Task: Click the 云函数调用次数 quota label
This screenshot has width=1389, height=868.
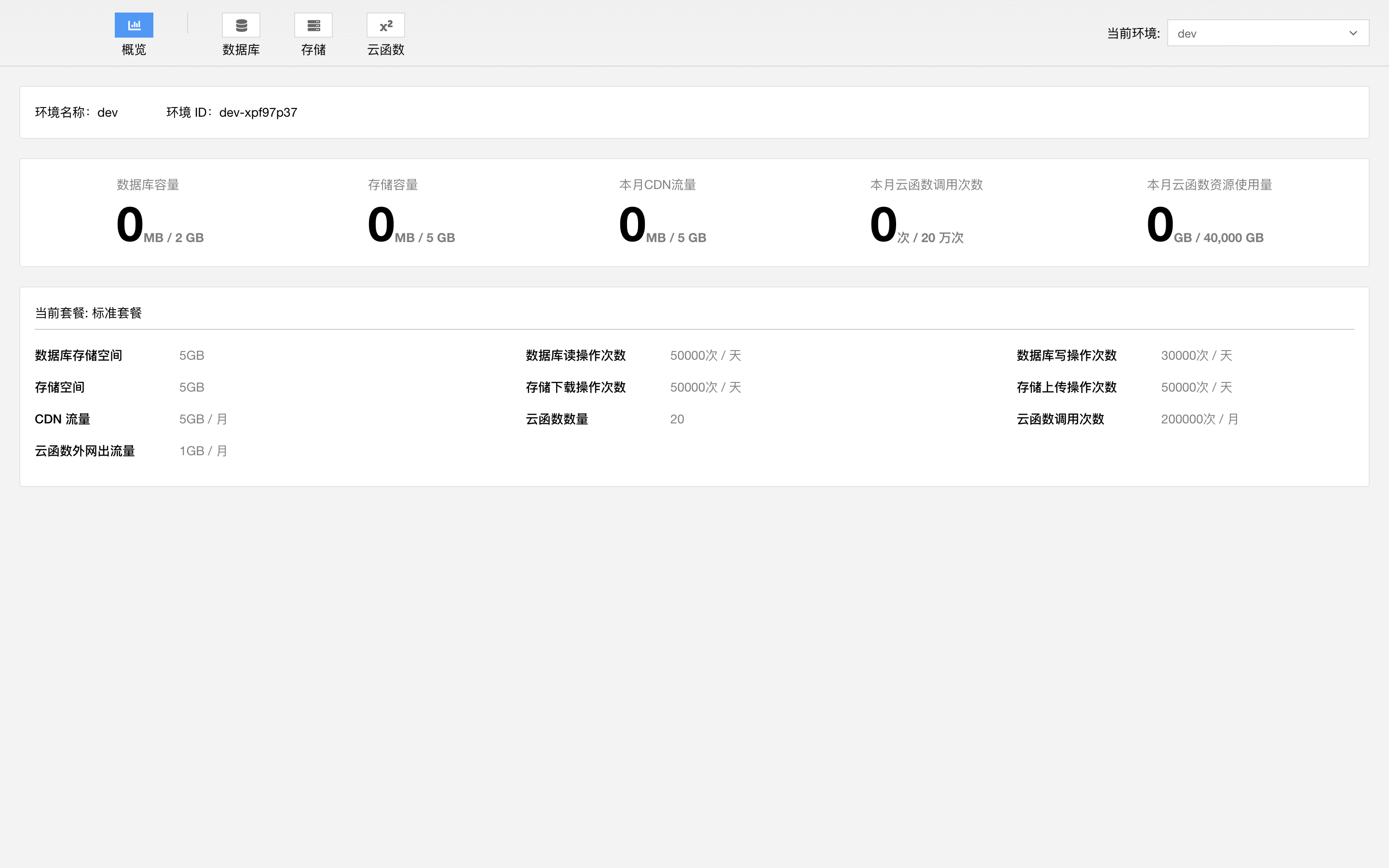Action: pos(1060,419)
